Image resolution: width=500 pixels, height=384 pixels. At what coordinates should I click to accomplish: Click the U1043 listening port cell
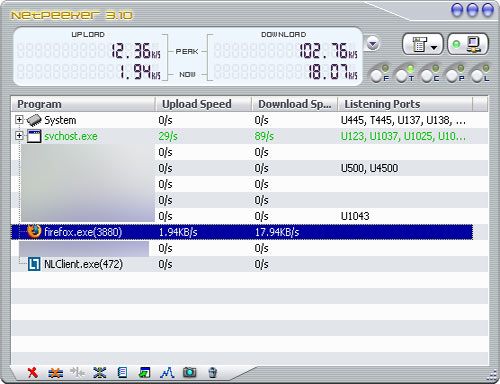click(355, 216)
